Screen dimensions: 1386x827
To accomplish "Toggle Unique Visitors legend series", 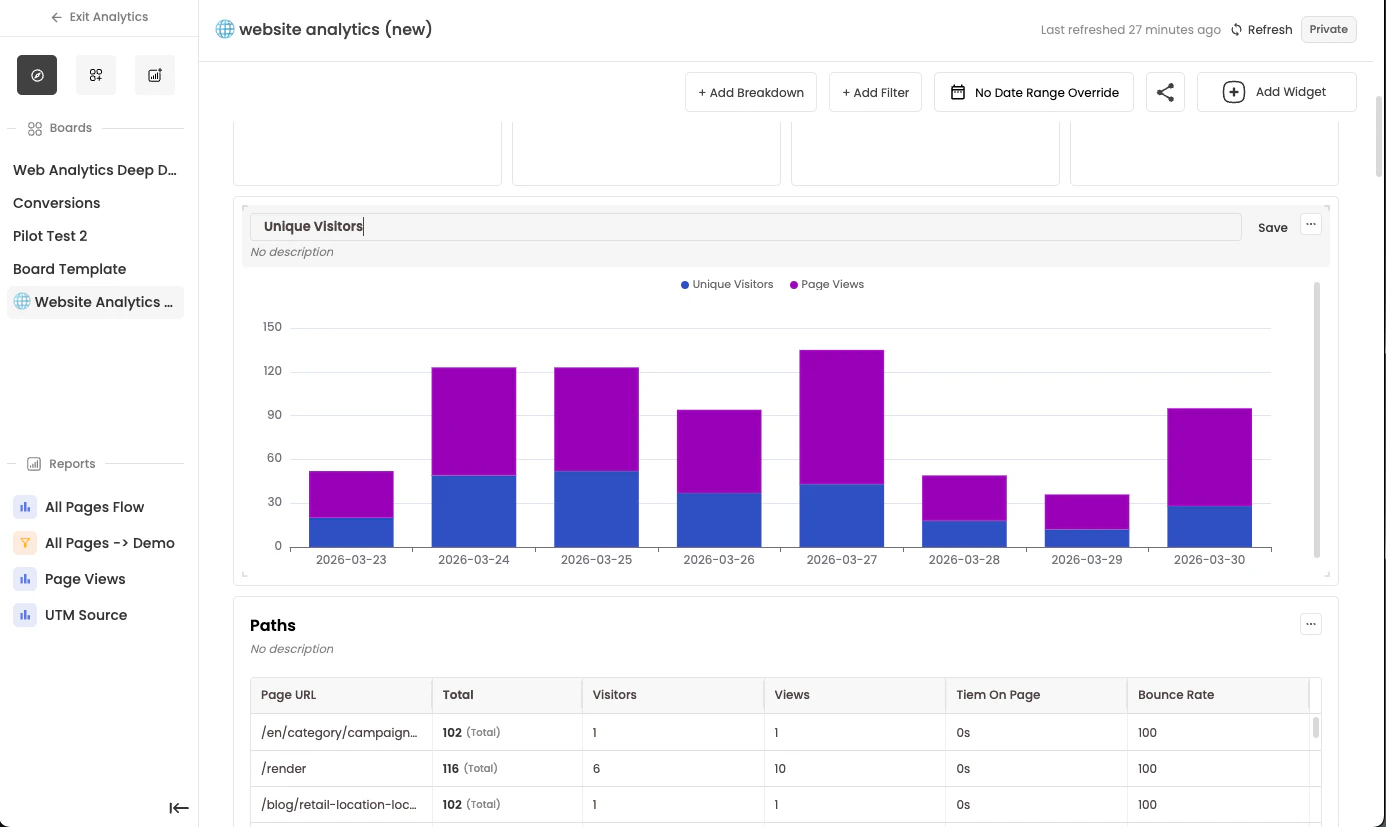I will click(x=727, y=285).
